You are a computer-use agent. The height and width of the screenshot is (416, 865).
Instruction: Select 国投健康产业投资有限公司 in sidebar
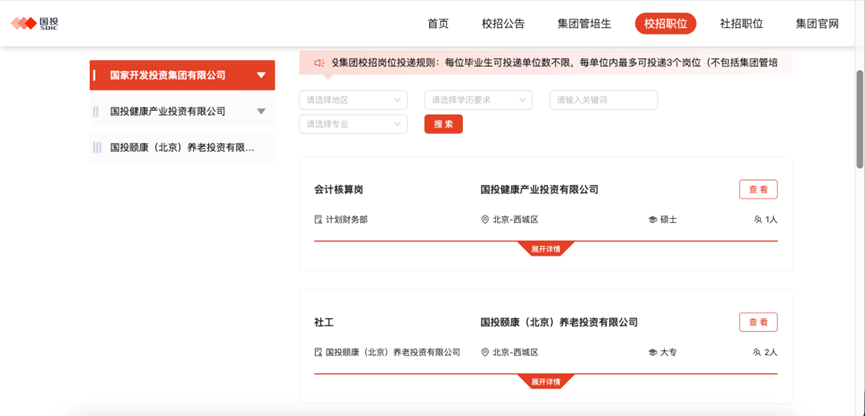[182, 111]
